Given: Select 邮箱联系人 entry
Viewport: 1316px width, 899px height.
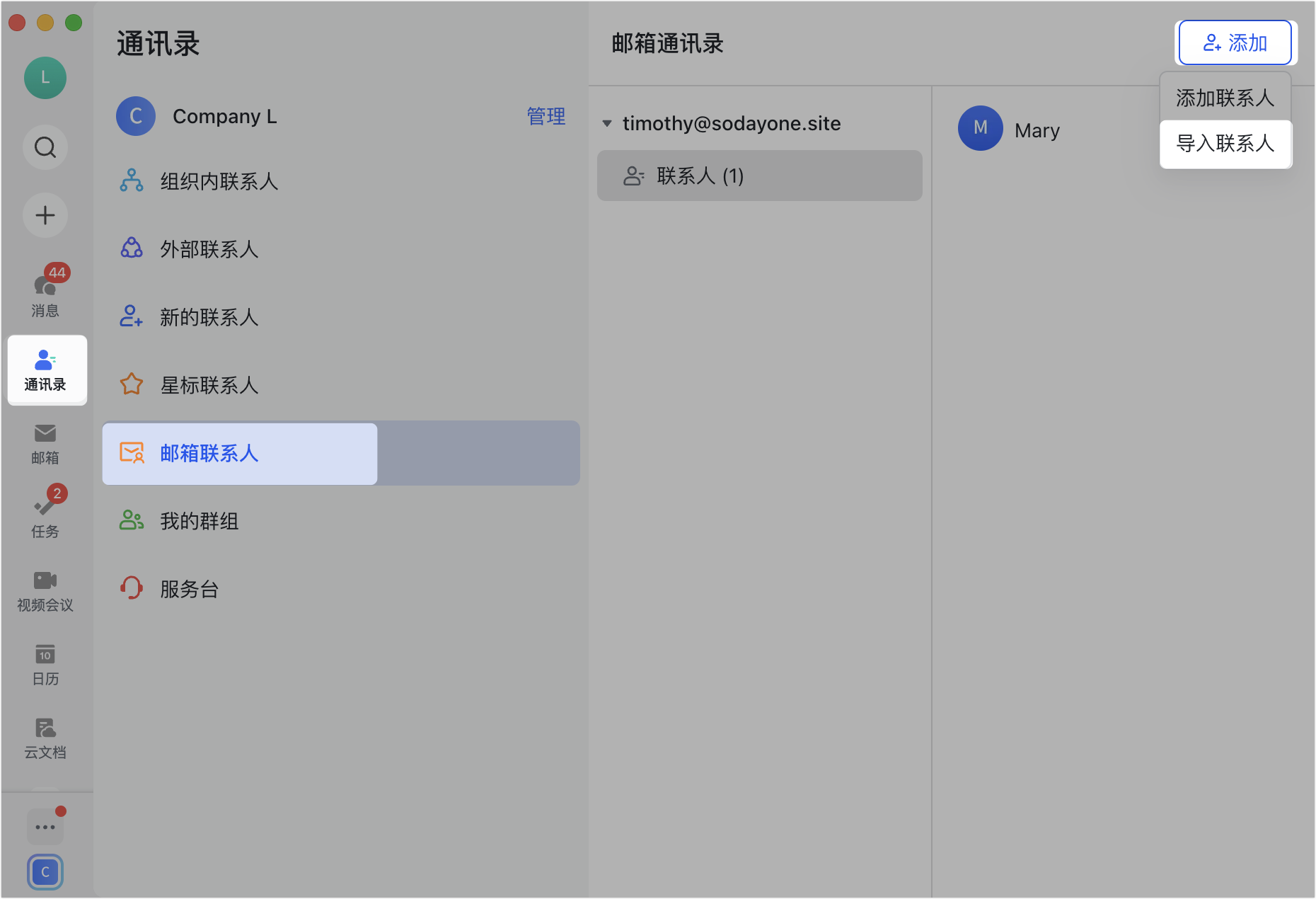Looking at the screenshot, I should click(341, 453).
